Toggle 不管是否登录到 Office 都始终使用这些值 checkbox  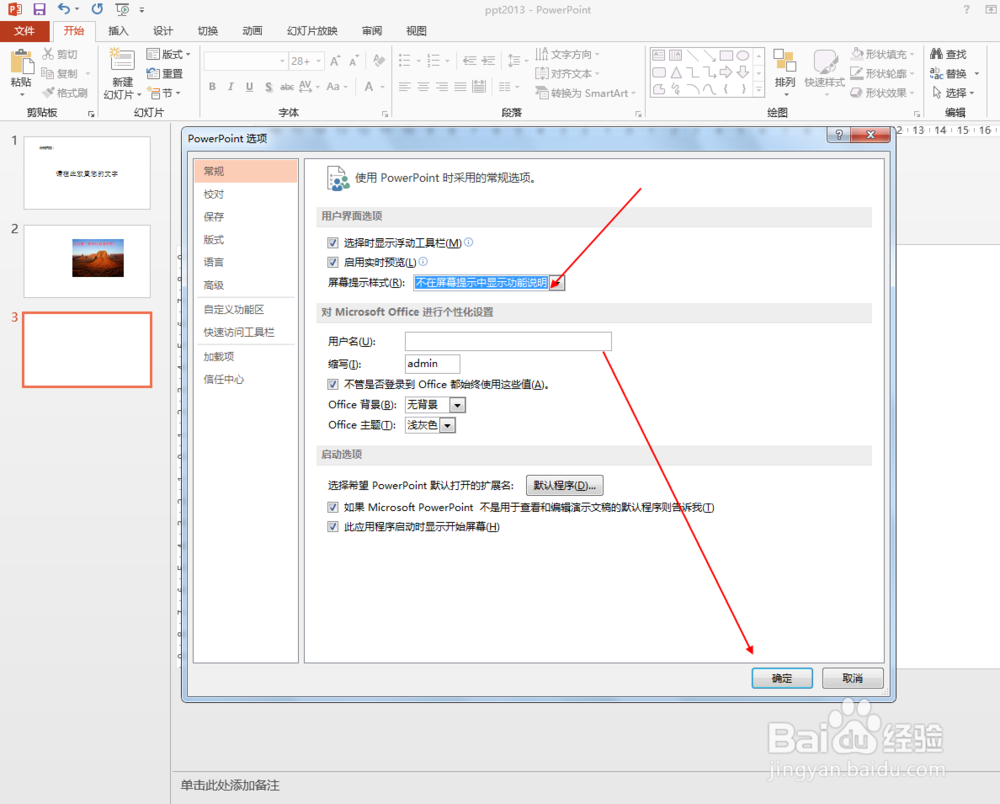332,384
